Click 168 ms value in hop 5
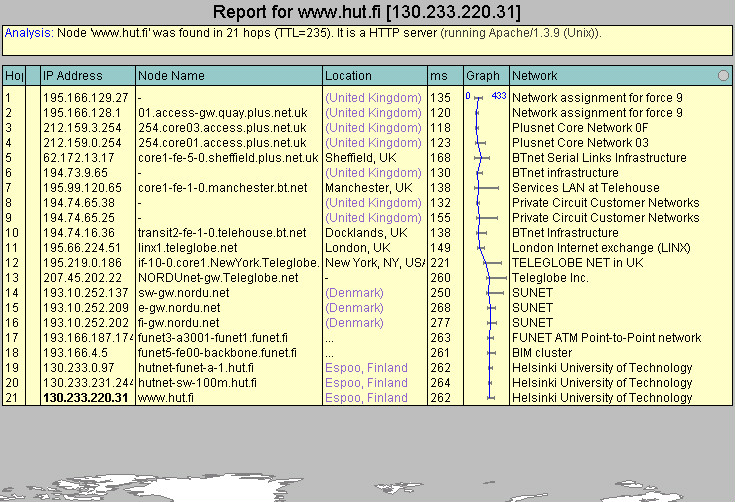This screenshot has height=502, width=735. [x=440, y=157]
